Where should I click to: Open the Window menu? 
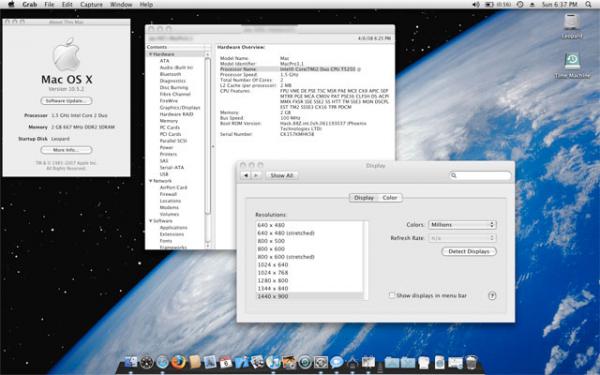(121, 5)
